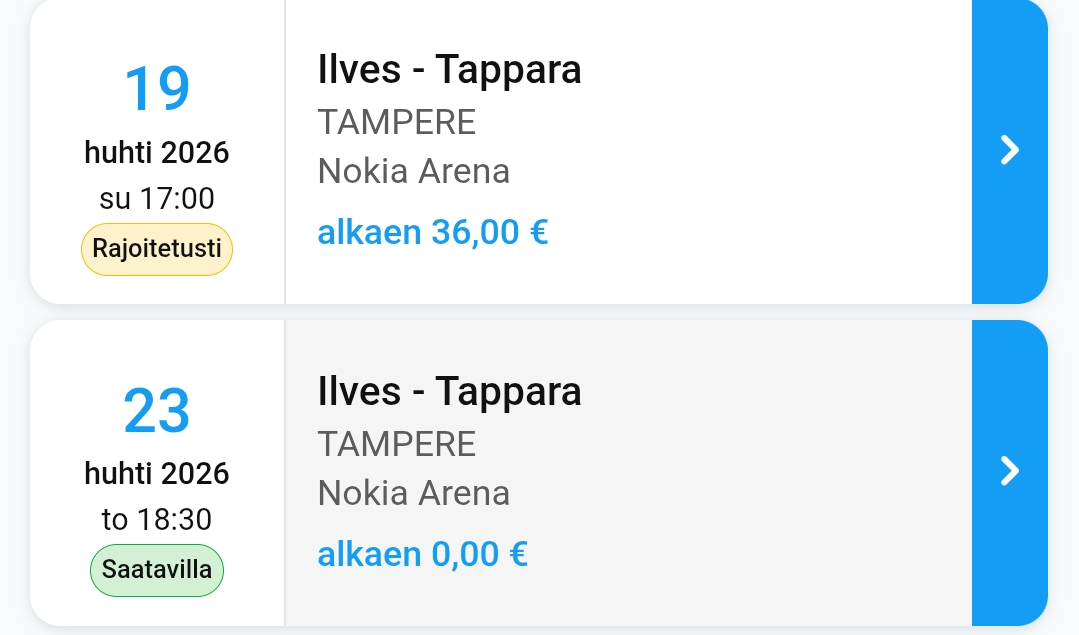Tap Nokia Arena in the 36,00 € event
Screen dimensions: 1079x635
click(413, 172)
